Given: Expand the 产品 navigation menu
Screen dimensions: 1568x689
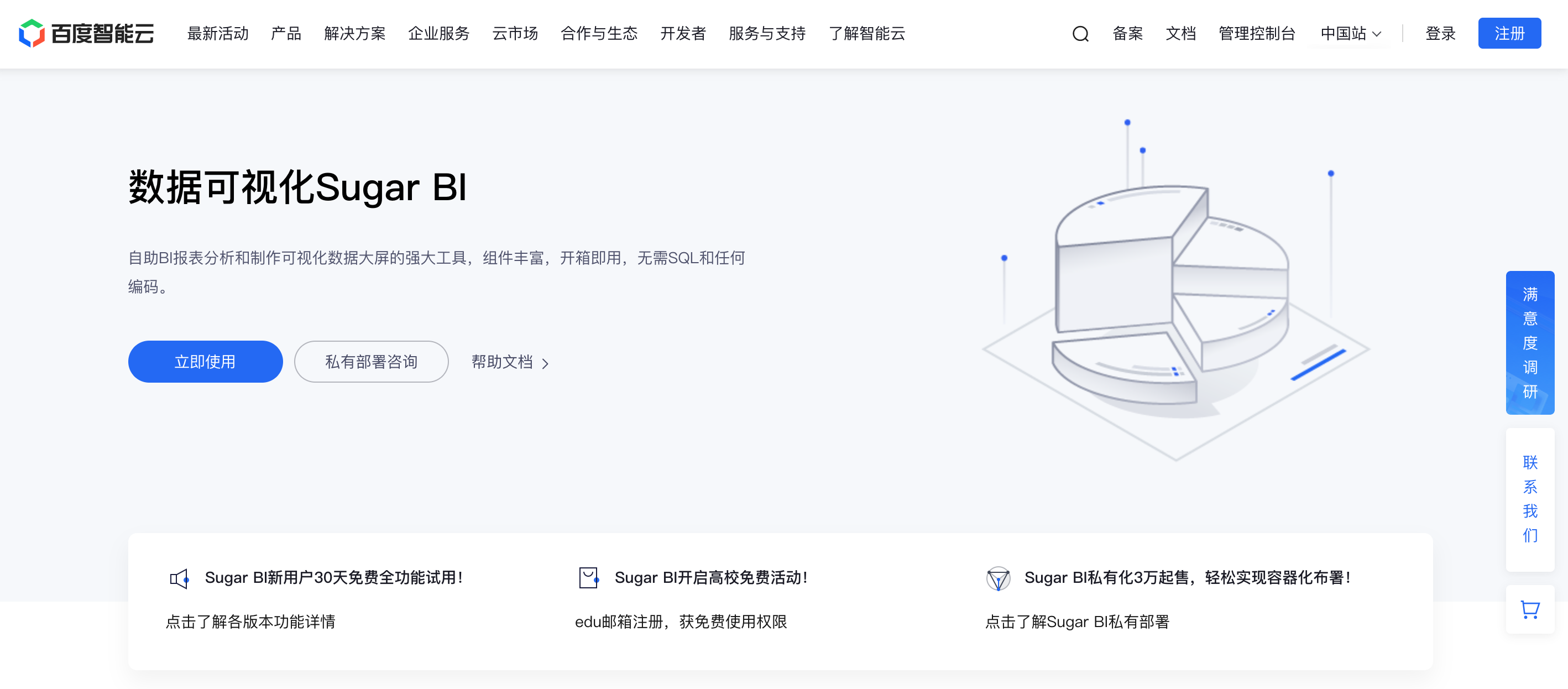Looking at the screenshot, I should [x=285, y=34].
